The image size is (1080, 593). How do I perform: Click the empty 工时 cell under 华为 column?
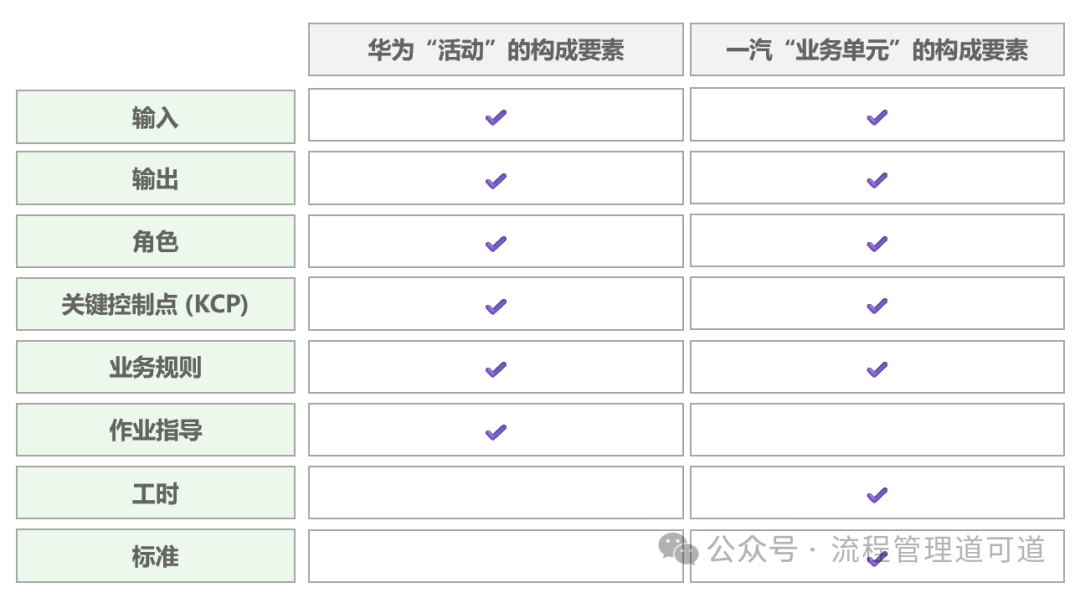(495, 493)
